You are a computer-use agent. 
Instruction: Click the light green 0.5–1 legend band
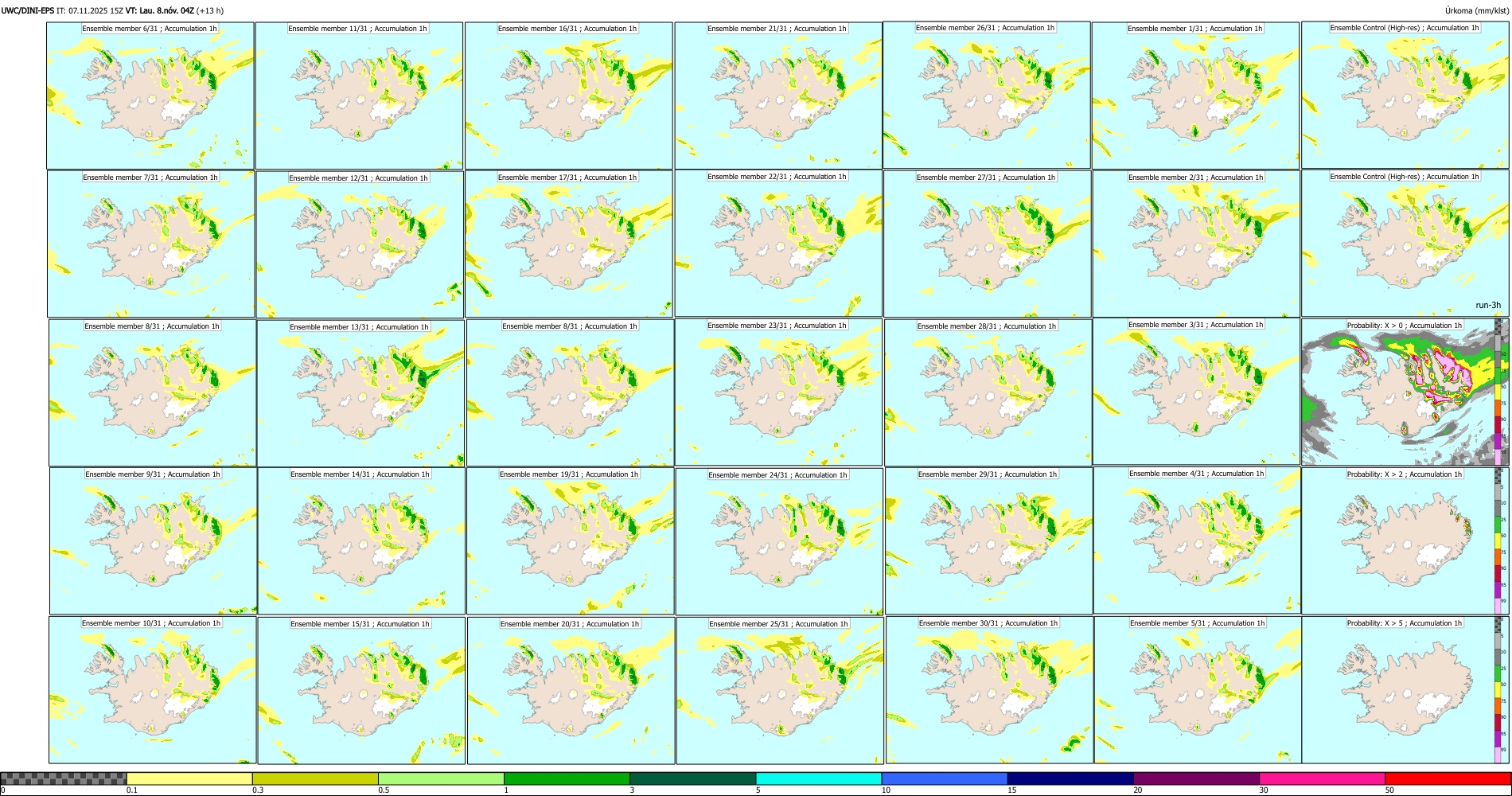(441, 778)
